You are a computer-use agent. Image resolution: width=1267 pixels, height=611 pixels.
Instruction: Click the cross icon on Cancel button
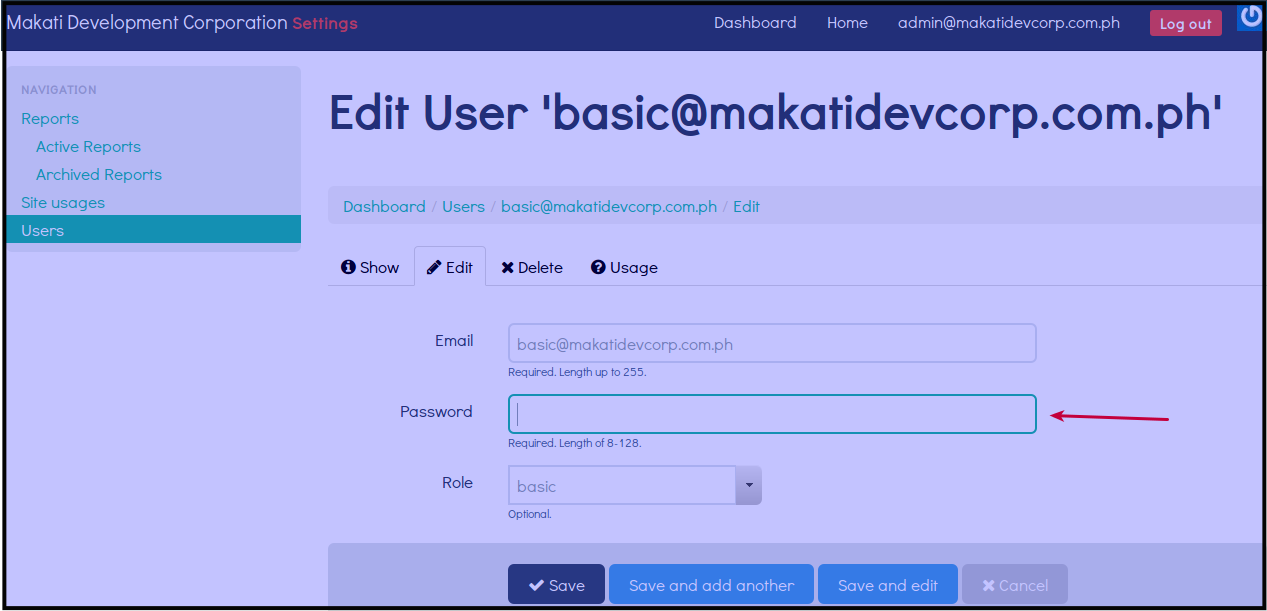point(989,586)
